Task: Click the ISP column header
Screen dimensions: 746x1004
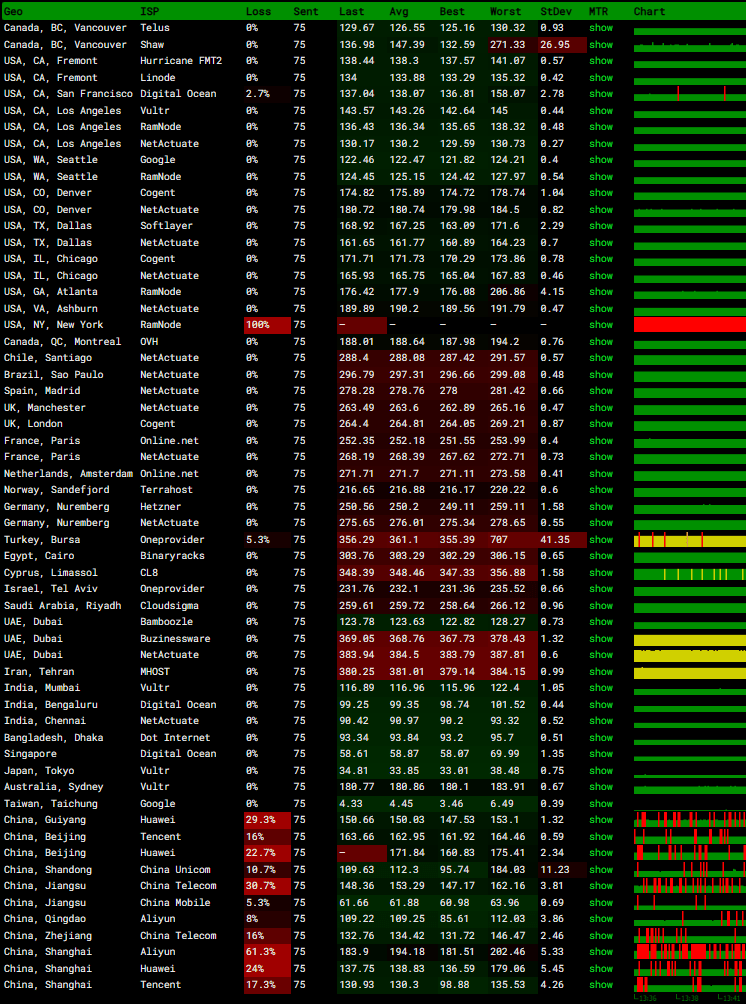Action: [149, 12]
